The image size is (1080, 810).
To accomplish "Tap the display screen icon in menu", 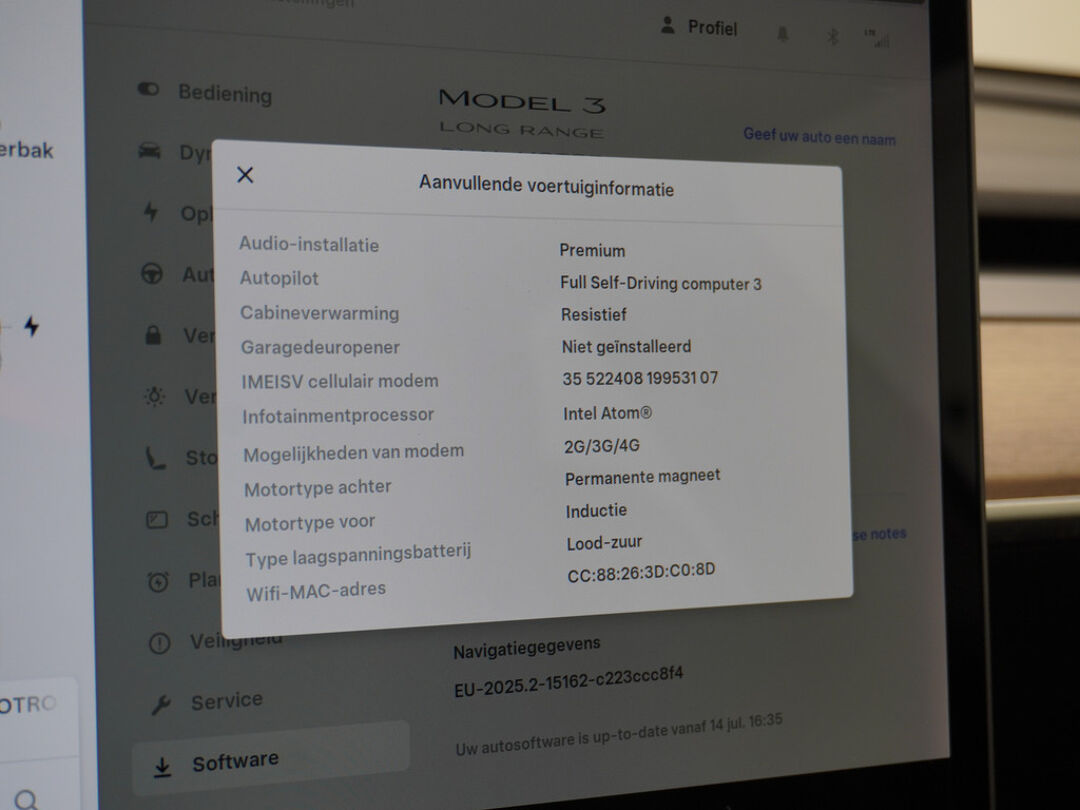I will (157, 519).
